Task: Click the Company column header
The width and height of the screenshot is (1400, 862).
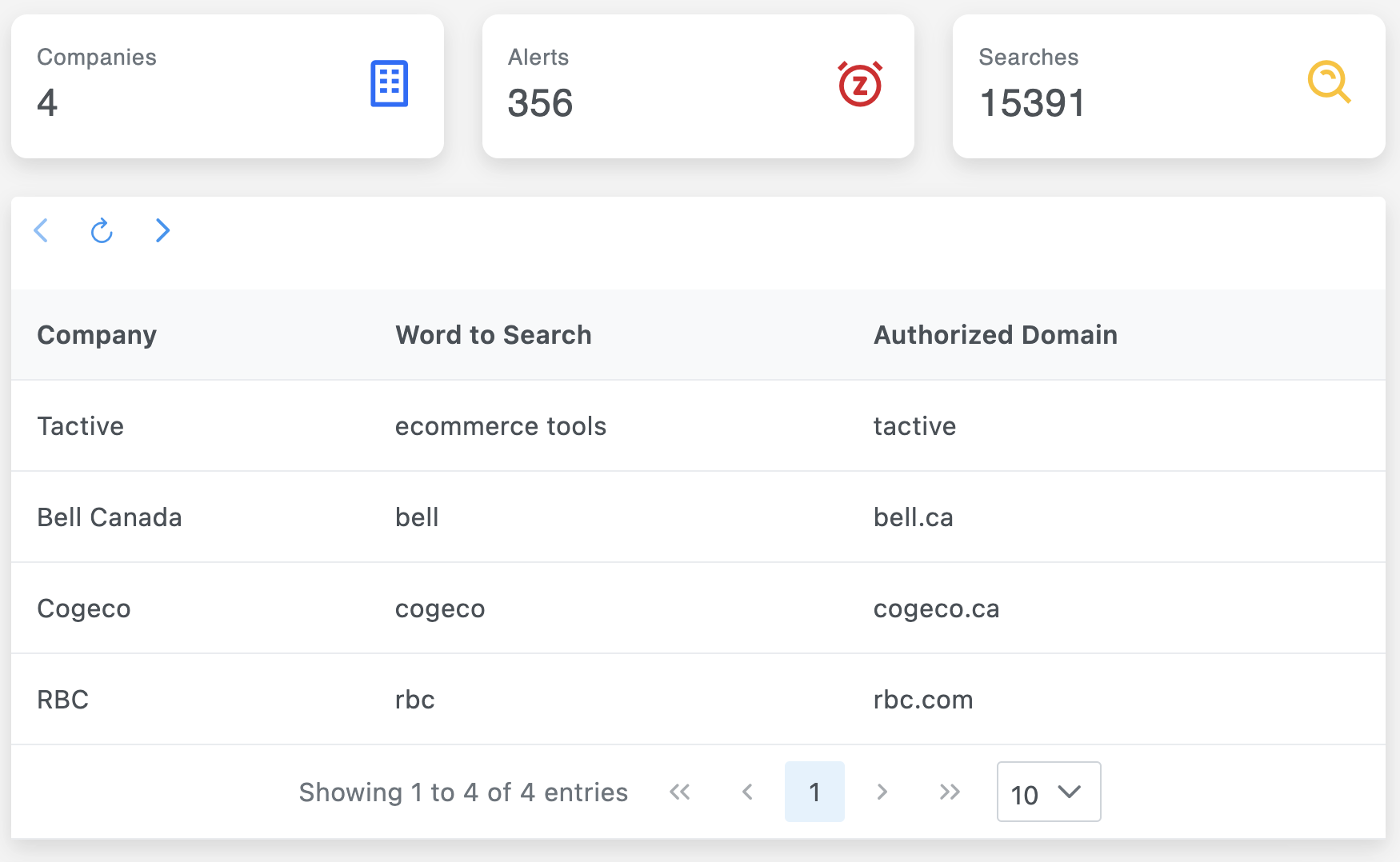Action: tap(97, 335)
